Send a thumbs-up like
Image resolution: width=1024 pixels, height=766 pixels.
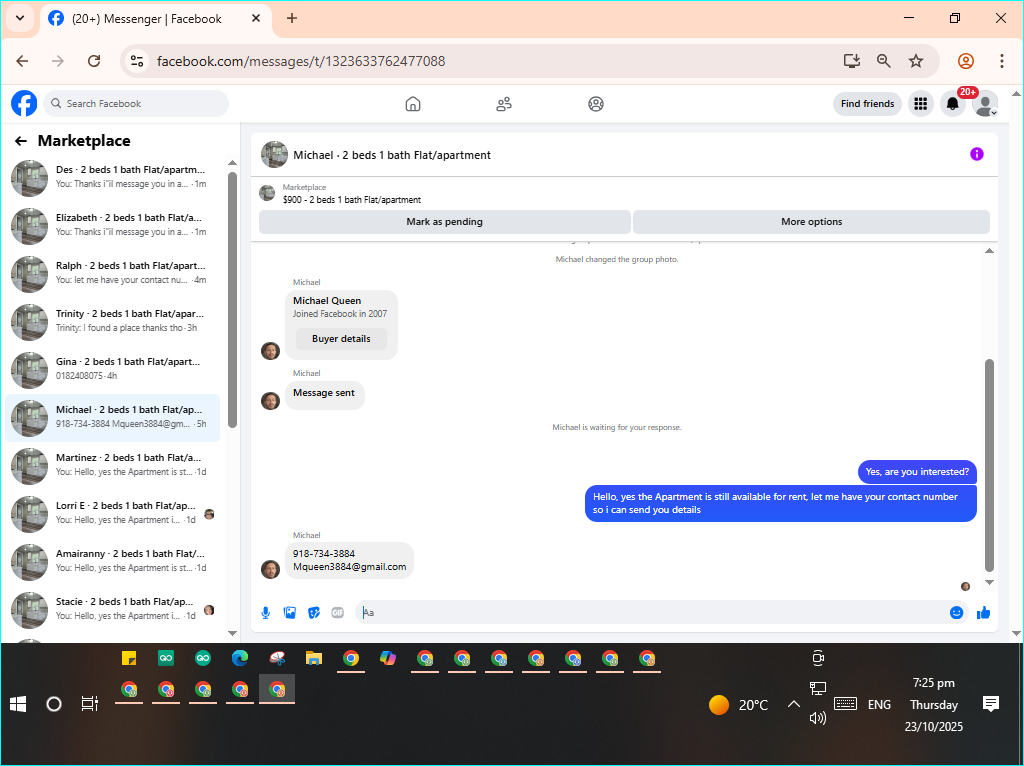tap(984, 613)
